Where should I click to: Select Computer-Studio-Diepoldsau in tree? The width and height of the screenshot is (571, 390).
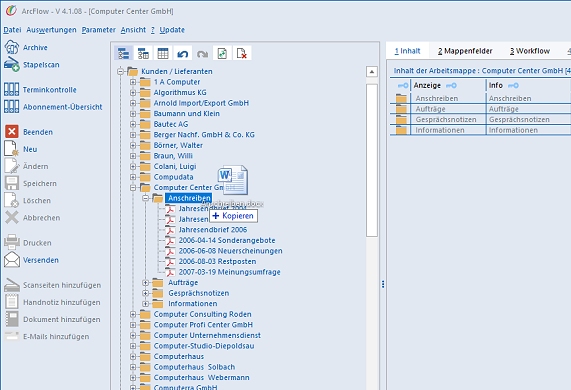204,346
